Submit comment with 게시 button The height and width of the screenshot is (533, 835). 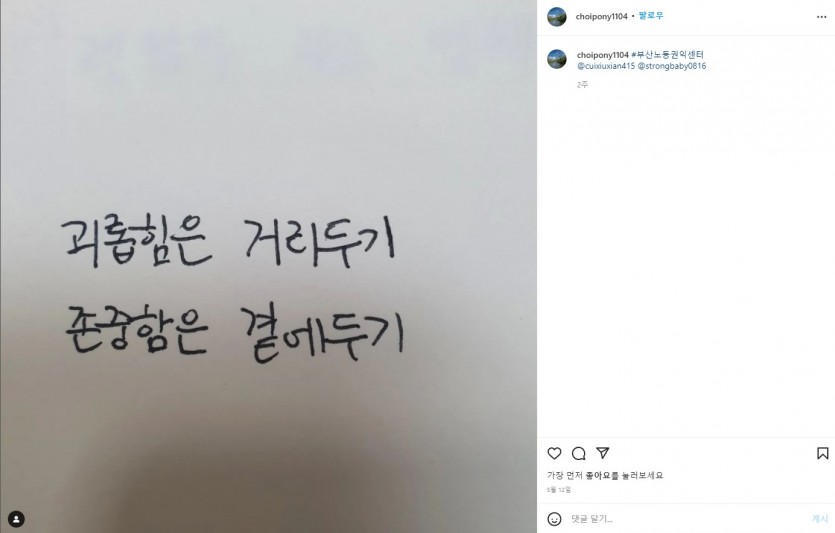pos(820,519)
